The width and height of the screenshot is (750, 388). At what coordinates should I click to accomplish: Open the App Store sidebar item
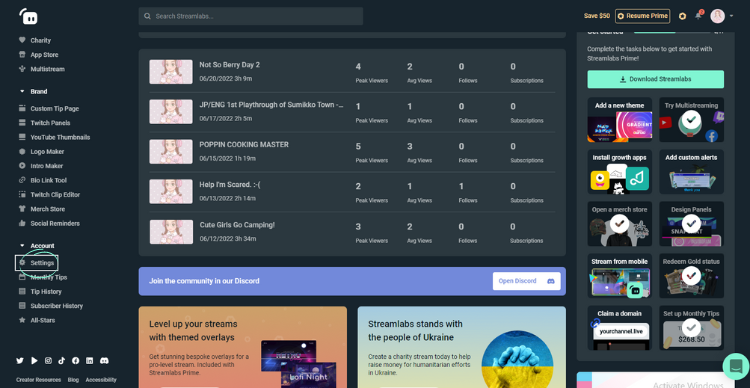point(44,55)
